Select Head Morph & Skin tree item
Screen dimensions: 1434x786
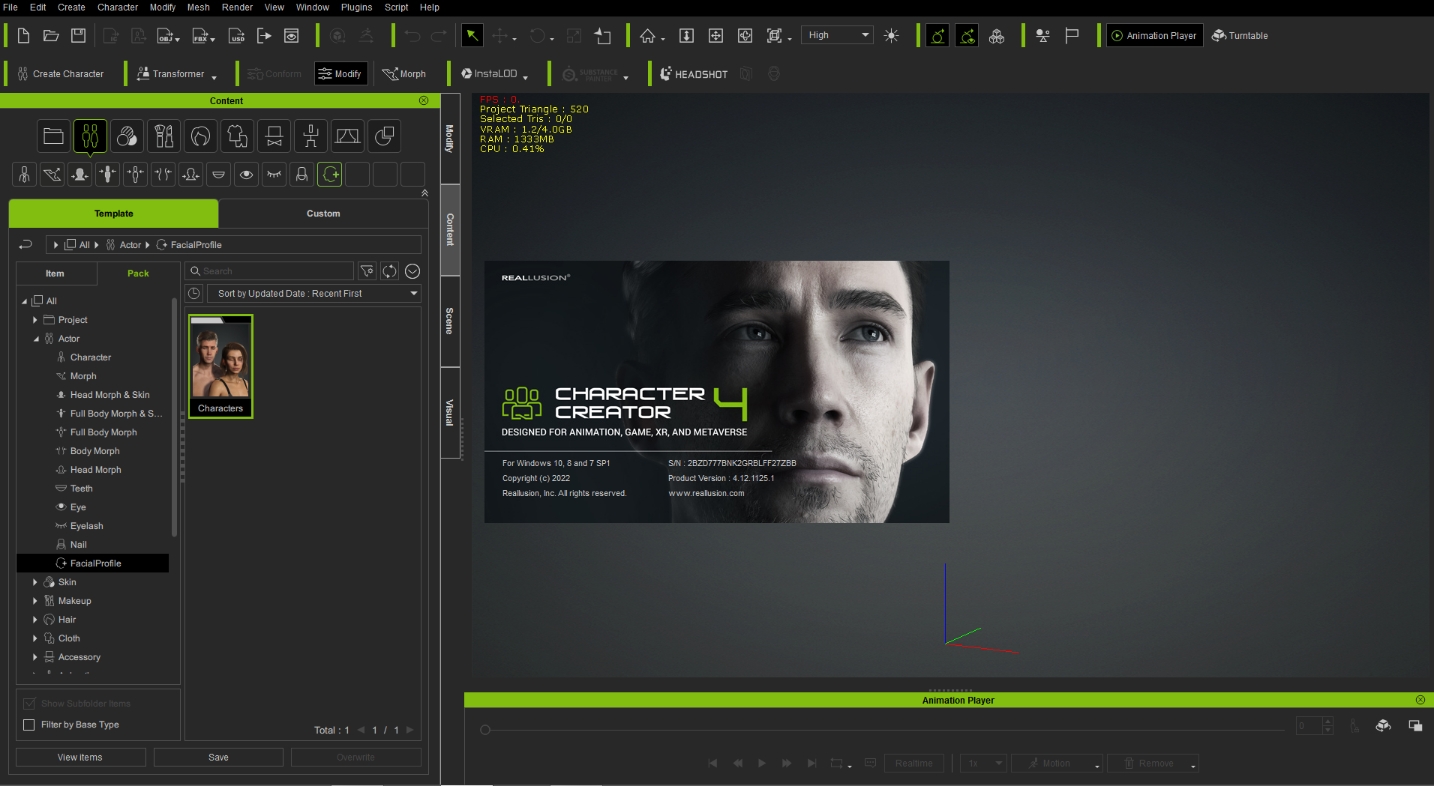(x=110, y=395)
